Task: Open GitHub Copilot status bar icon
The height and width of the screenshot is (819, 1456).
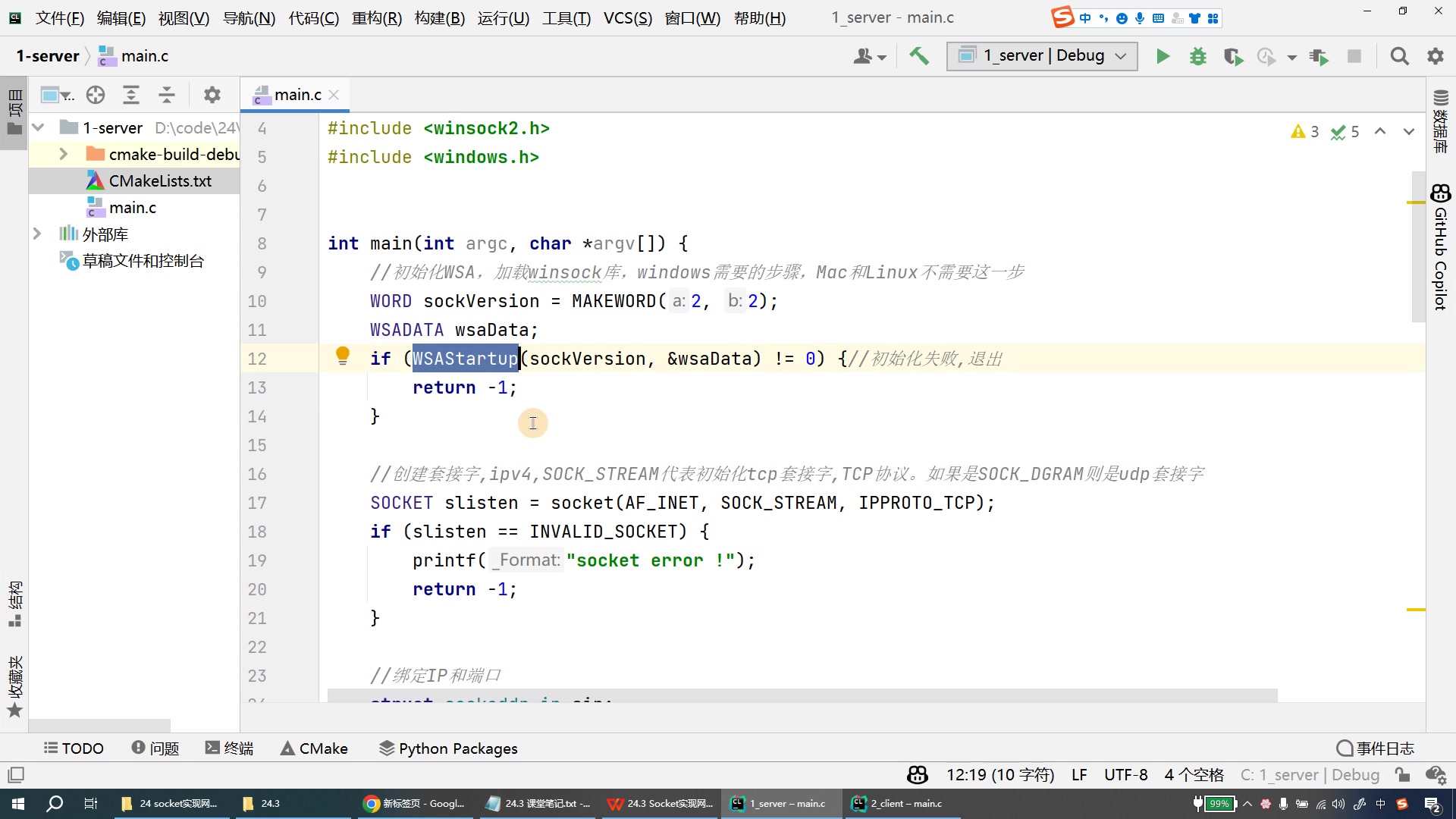Action: coord(917,774)
